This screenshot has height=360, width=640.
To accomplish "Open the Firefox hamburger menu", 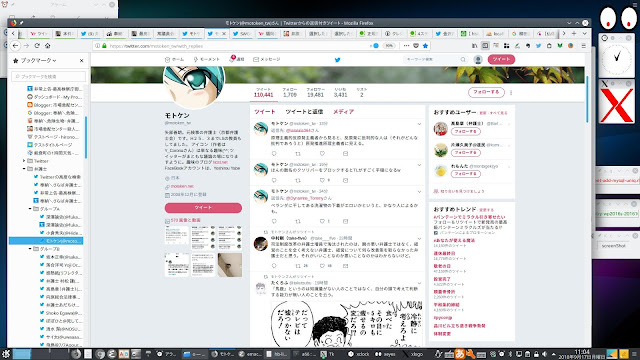I will point(584,46).
